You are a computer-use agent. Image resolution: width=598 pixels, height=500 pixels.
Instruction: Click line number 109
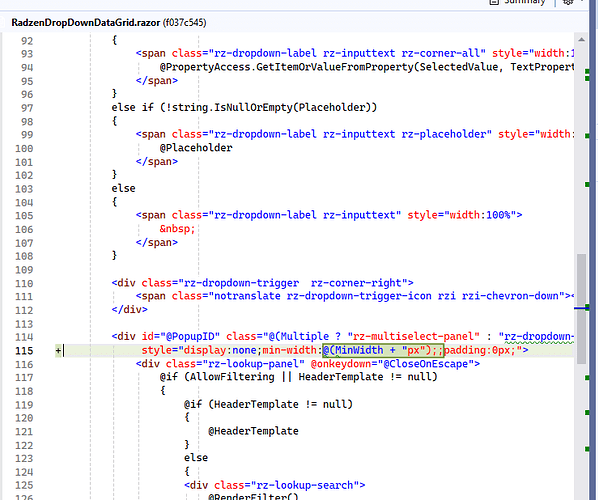(24, 270)
